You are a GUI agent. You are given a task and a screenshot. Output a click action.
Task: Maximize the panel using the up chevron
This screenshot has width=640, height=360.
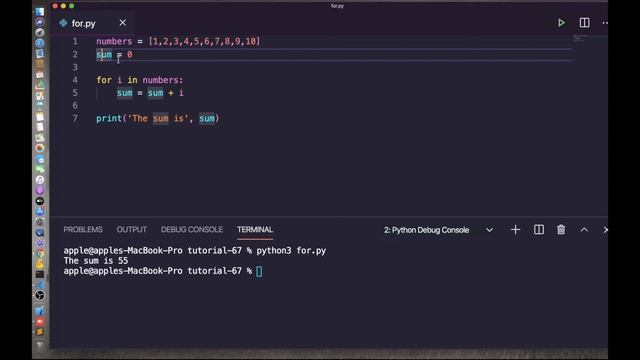tap(584, 230)
